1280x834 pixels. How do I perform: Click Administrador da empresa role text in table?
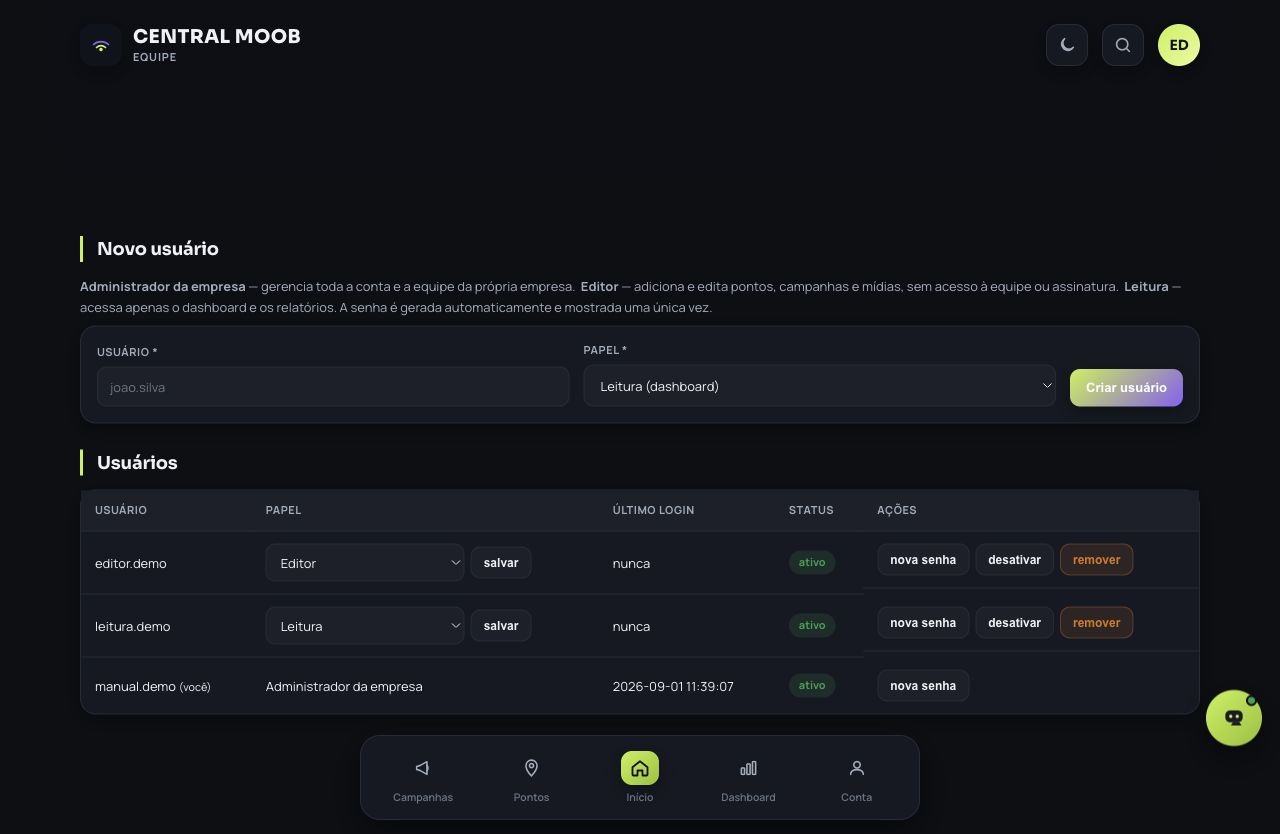pyautogui.click(x=344, y=687)
